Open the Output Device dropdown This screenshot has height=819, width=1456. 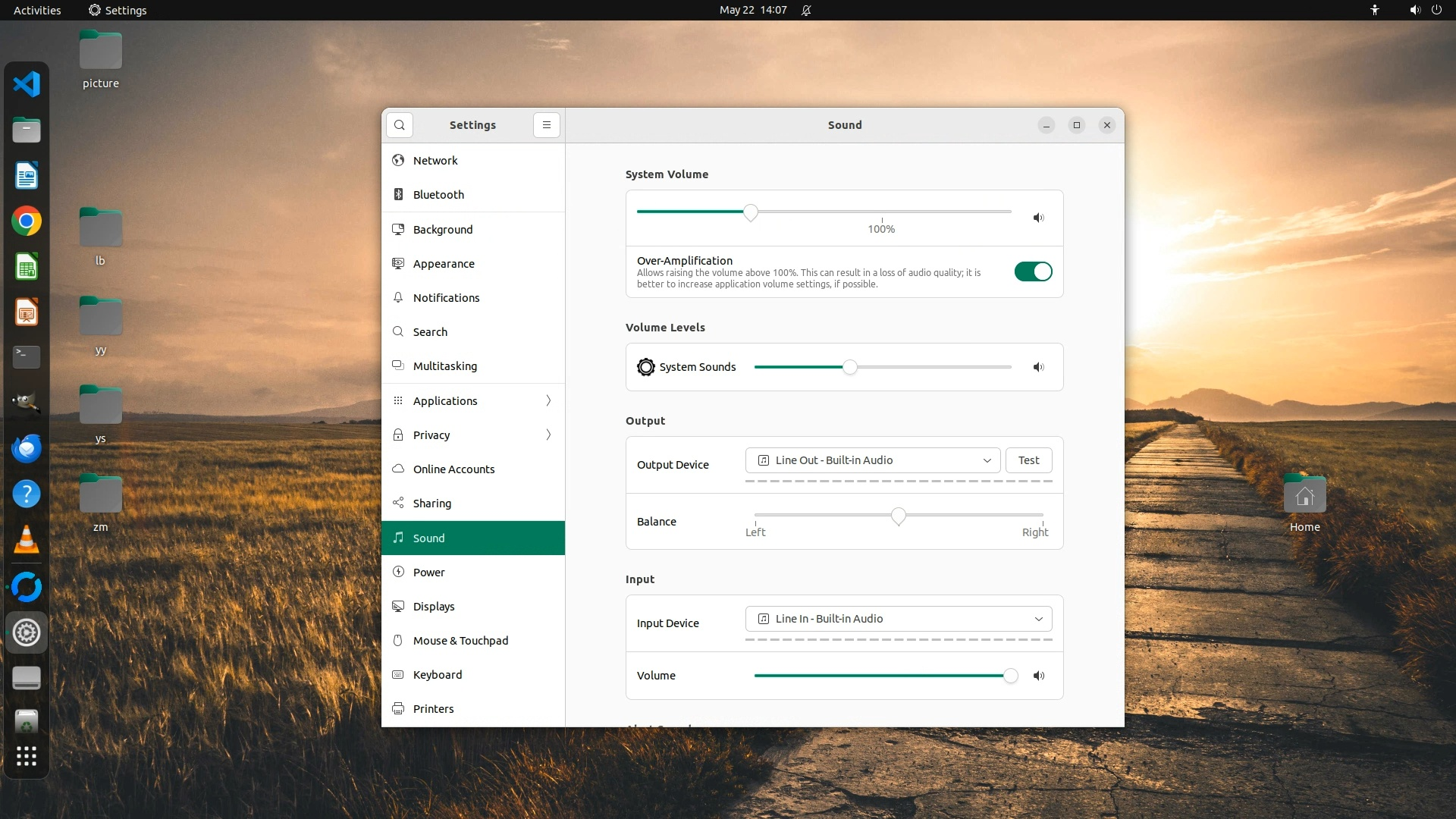click(873, 460)
